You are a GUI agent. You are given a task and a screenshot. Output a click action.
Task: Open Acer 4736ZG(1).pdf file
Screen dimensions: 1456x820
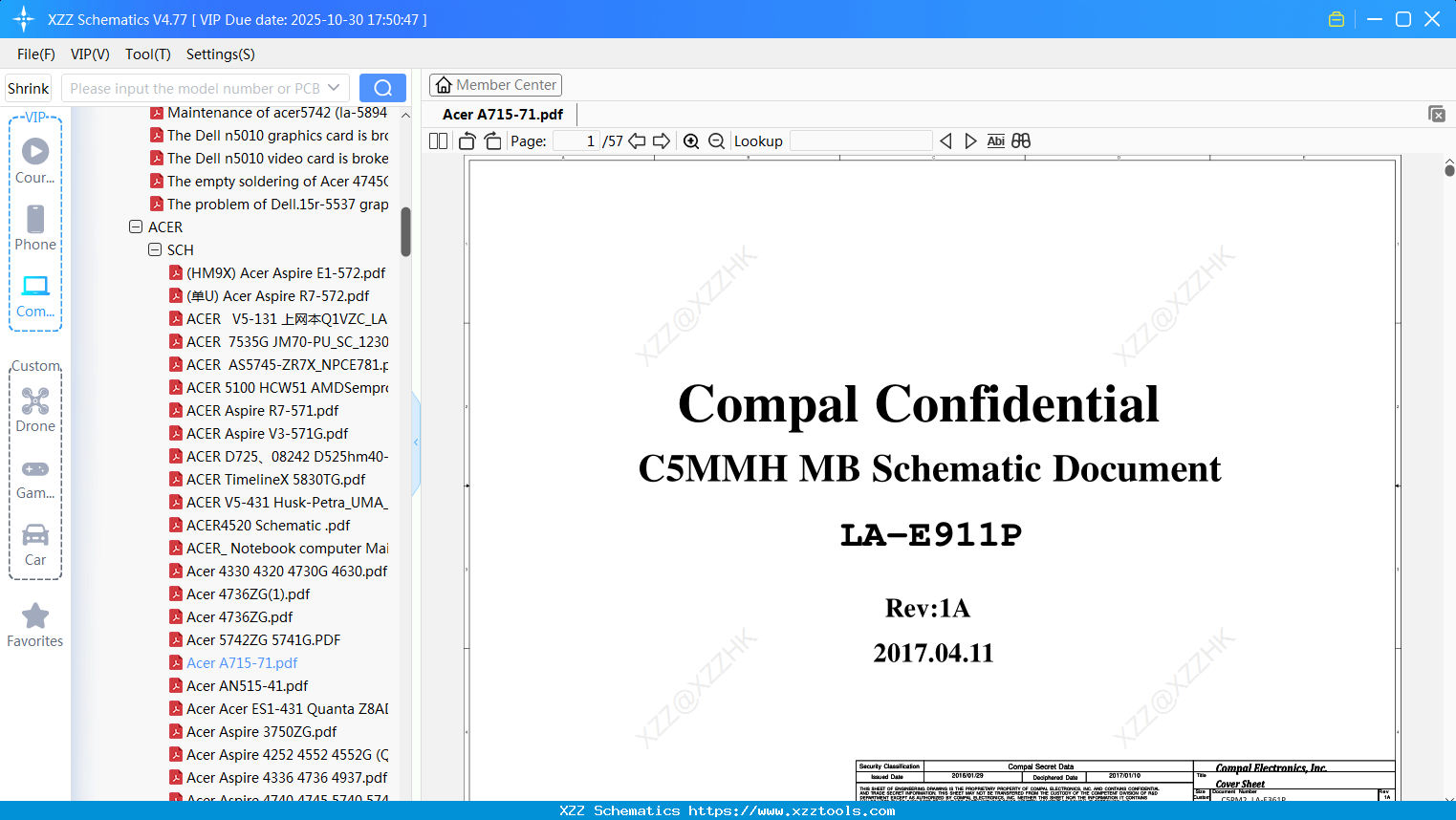[x=249, y=594]
